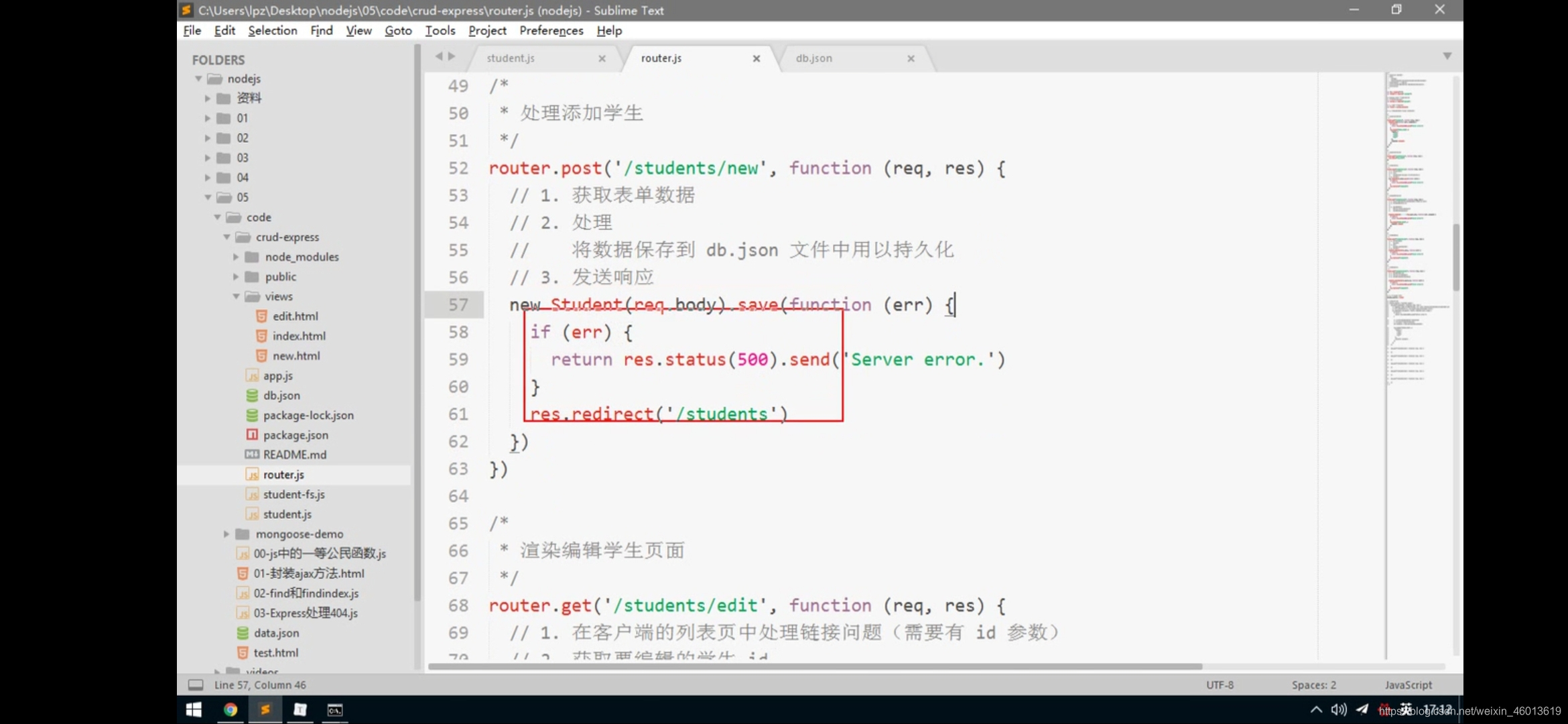Click the Sublime Text application icon
Screen dimensions: 1568x724
tap(265, 709)
